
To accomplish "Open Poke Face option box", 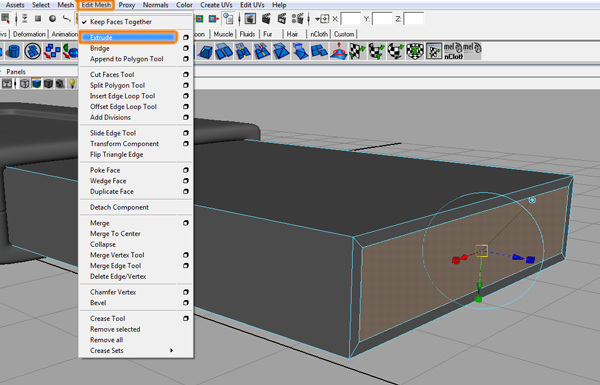I will click(186, 170).
